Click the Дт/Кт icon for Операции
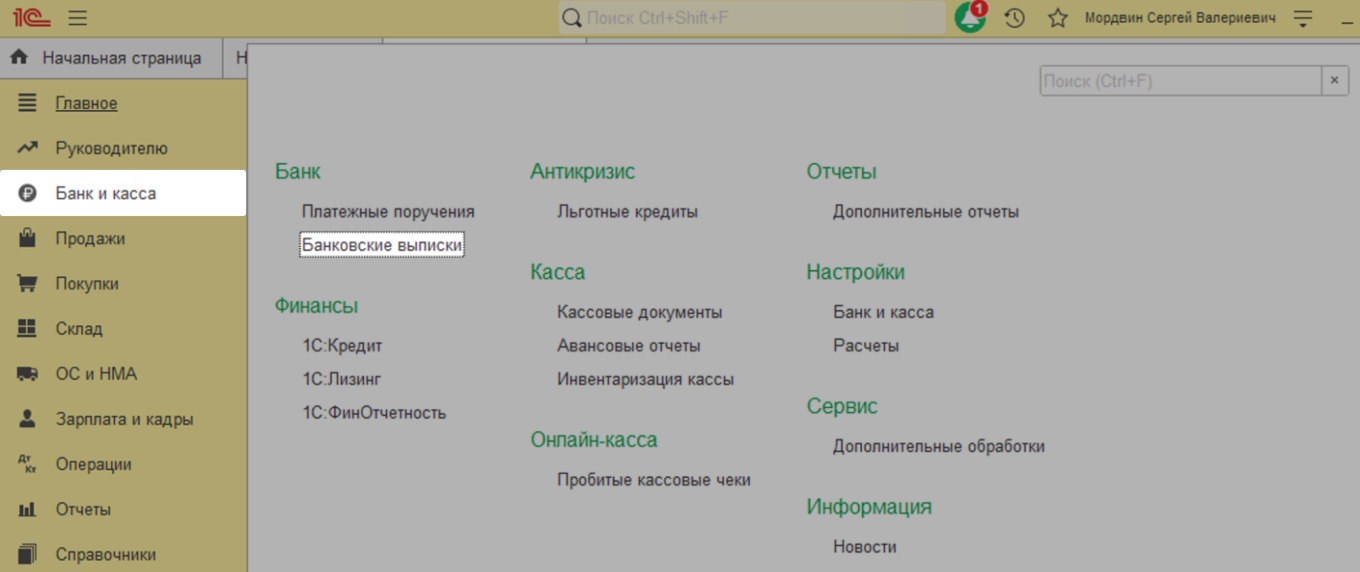 (x=27, y=464)
